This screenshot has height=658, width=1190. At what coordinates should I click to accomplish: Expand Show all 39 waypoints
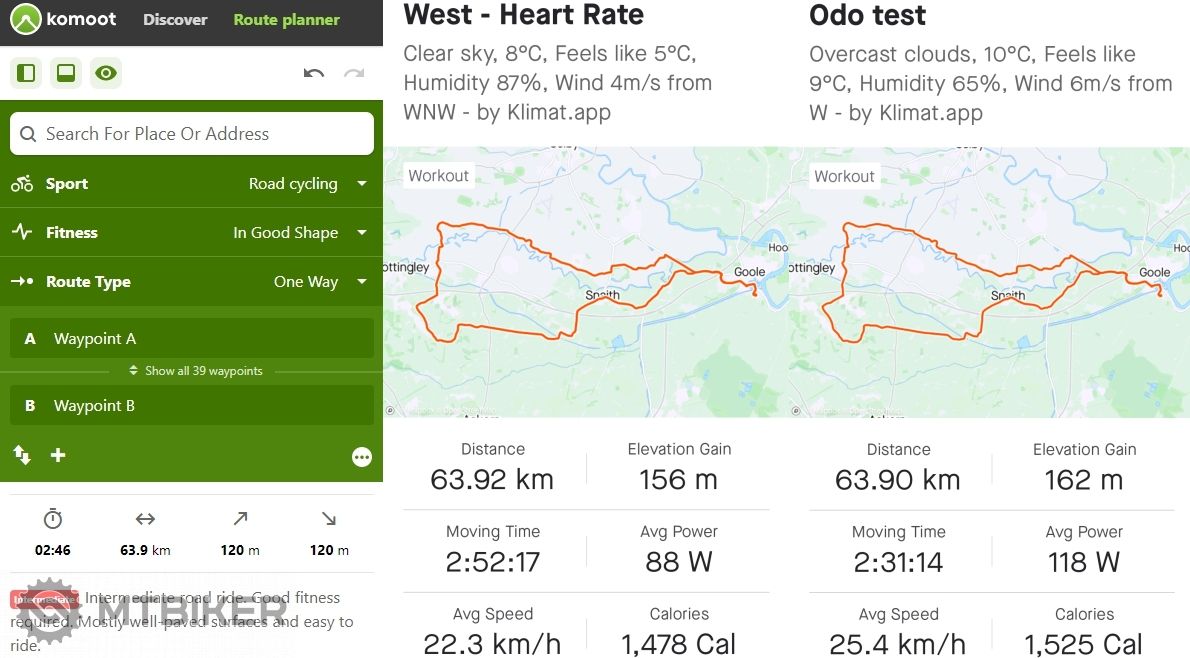196,371
